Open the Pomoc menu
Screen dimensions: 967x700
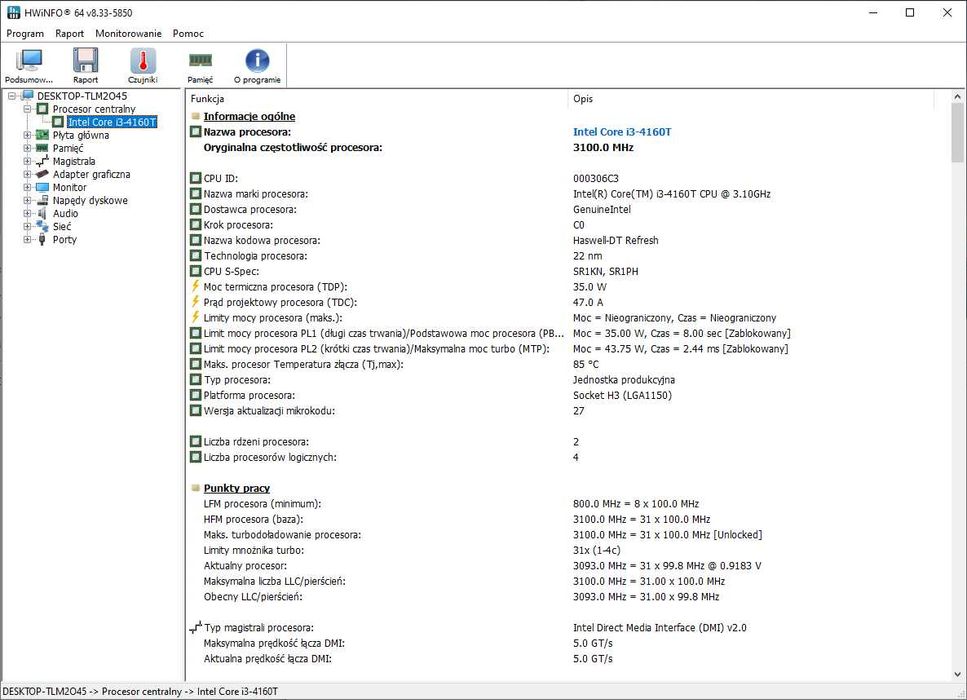click(x=188, y=33)
